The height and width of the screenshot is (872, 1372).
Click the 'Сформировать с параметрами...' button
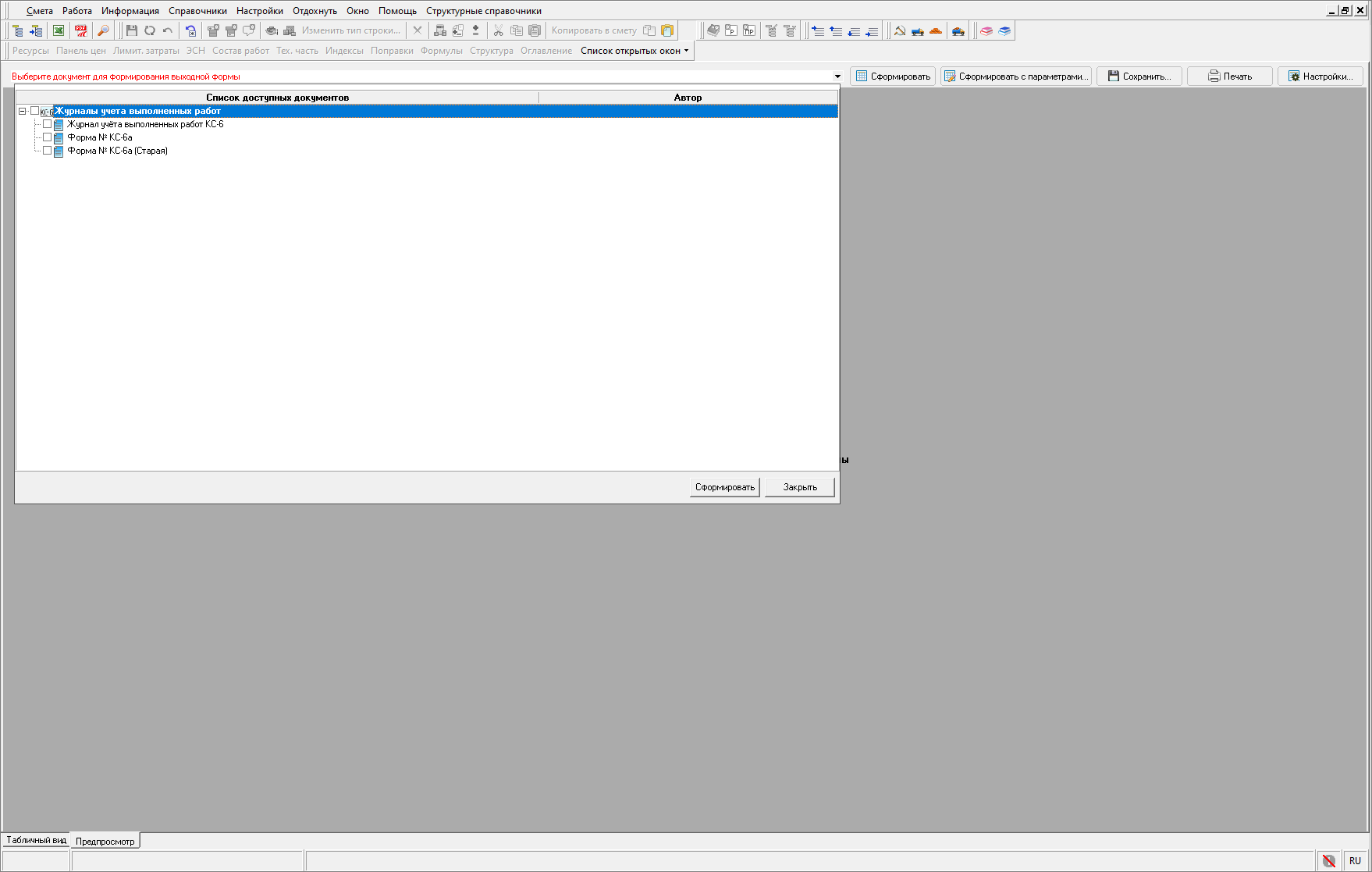(1015, 77)
